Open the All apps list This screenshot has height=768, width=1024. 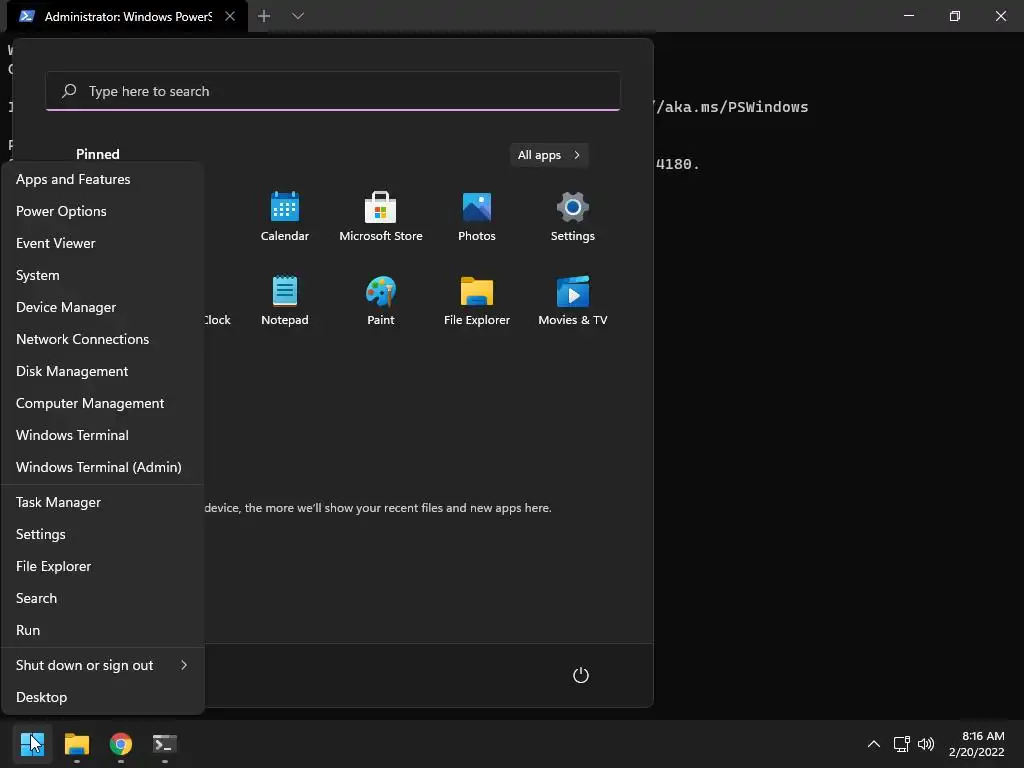(x=549, y=155)
